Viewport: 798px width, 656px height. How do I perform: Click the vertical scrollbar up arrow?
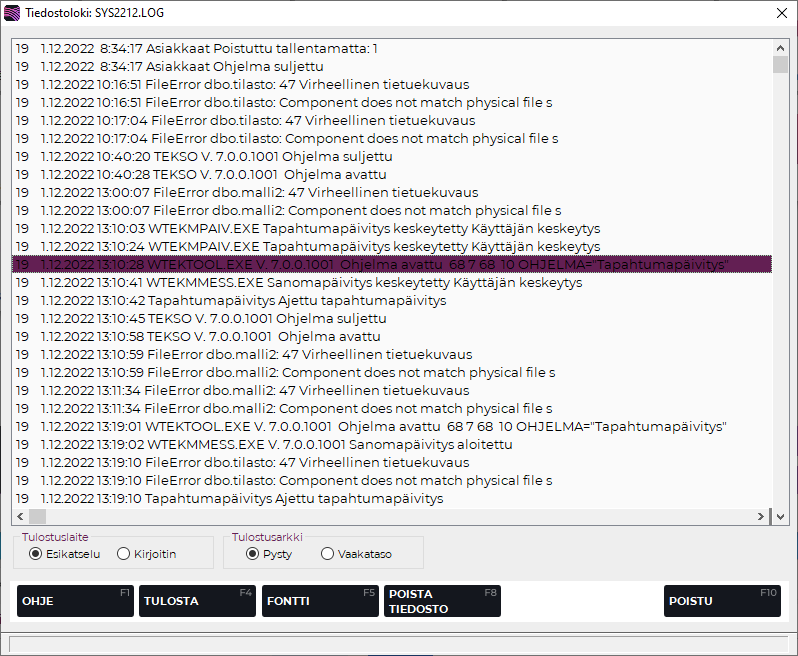tap(781, 47)
